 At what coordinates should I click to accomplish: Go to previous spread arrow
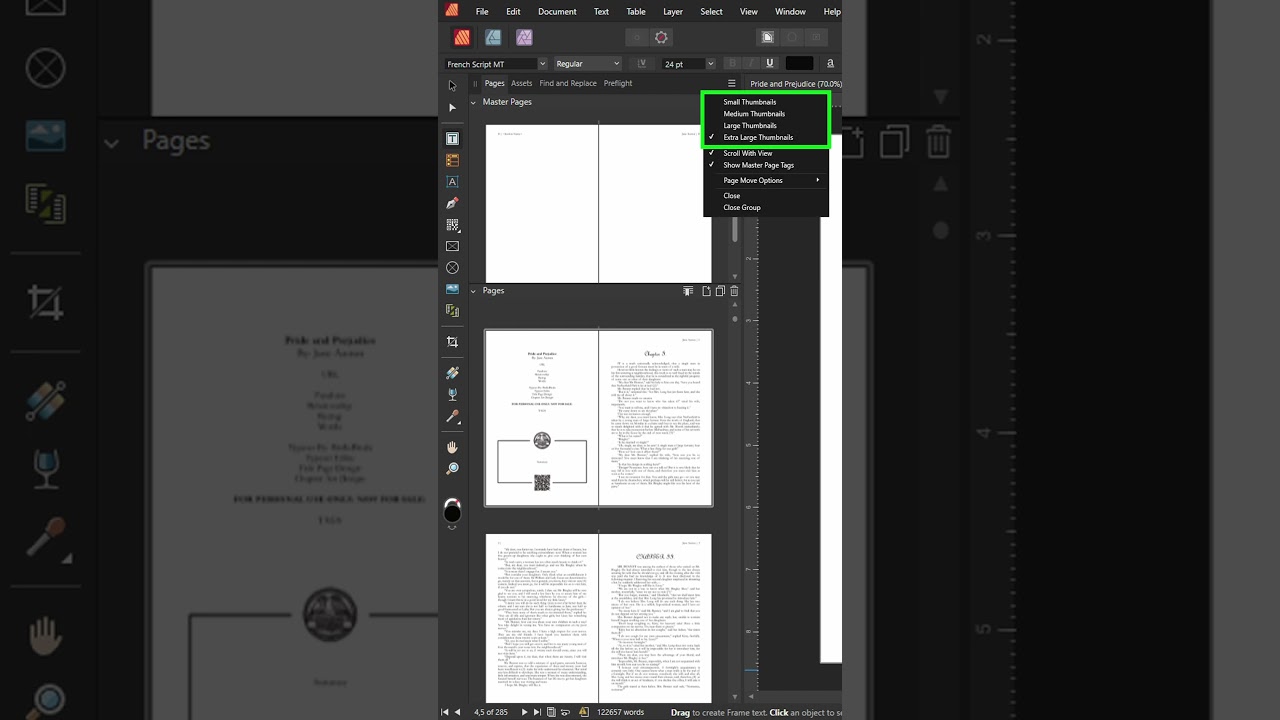click(x=458, y=712)
